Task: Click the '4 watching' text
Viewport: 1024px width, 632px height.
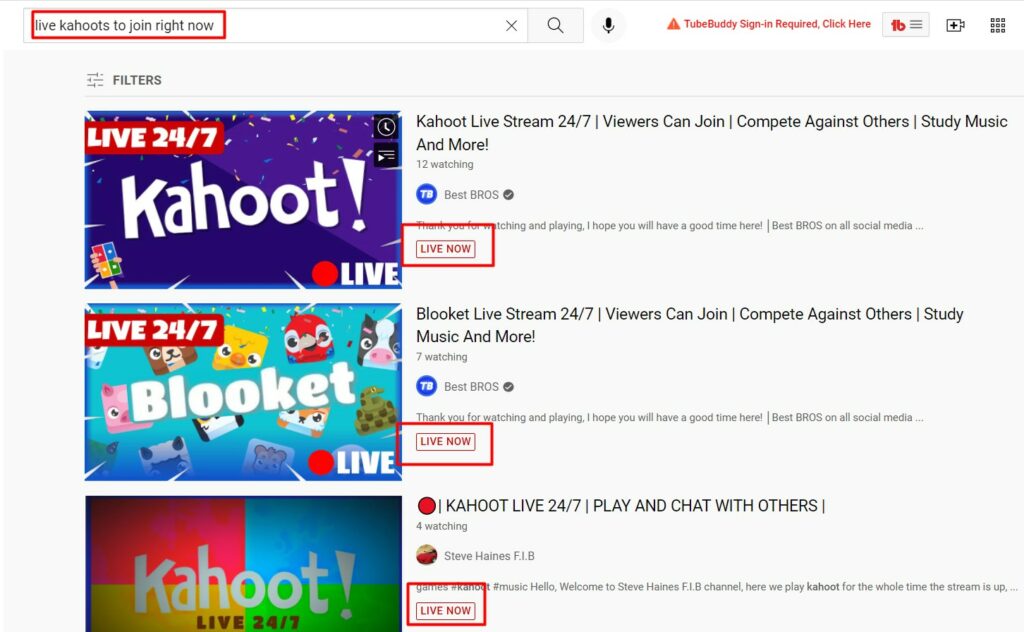Action: 442,526
